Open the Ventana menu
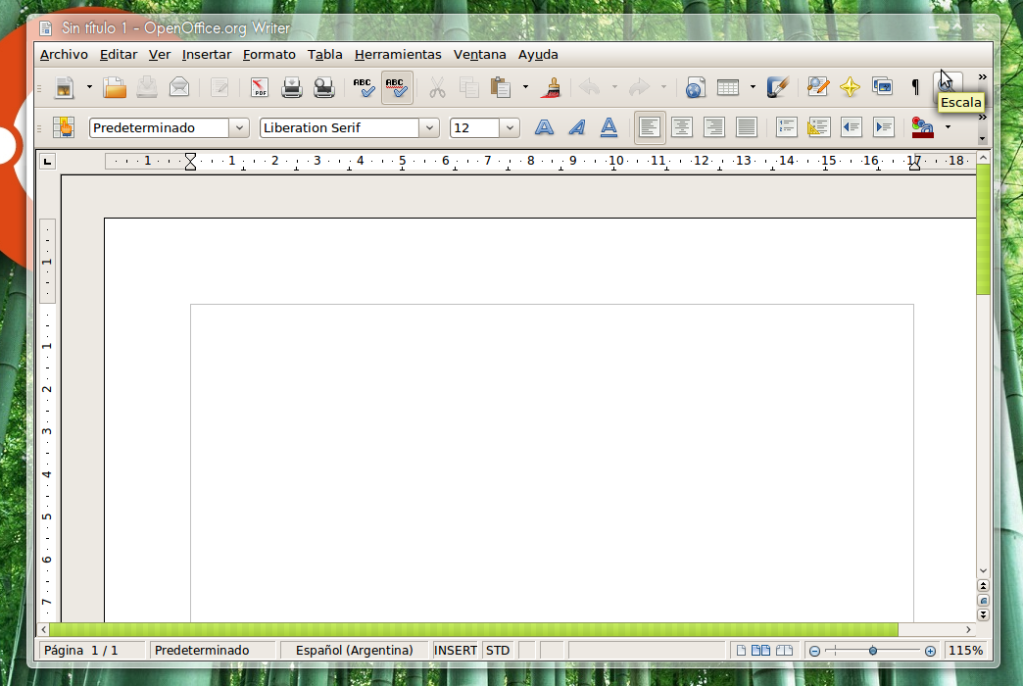 pyautogui.click(x=480, y=55)
